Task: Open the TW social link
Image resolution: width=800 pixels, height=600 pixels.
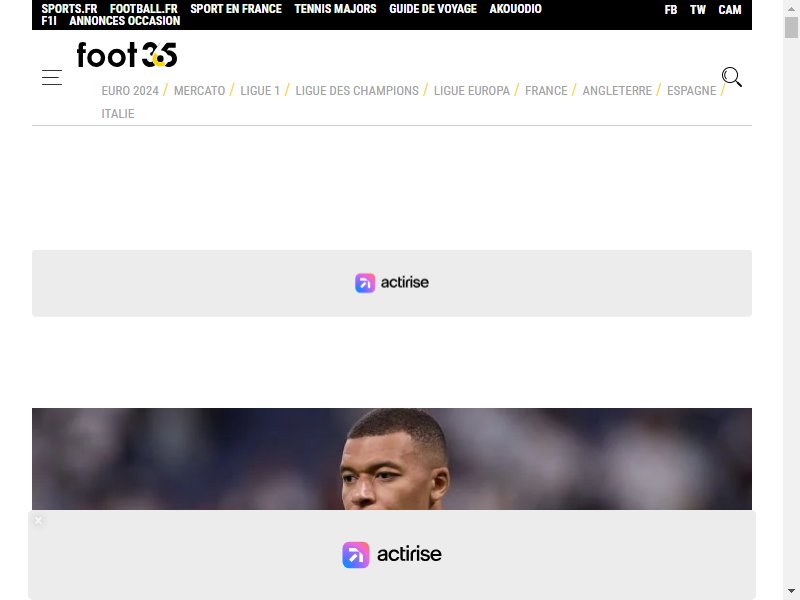Action: coord(697,10)
